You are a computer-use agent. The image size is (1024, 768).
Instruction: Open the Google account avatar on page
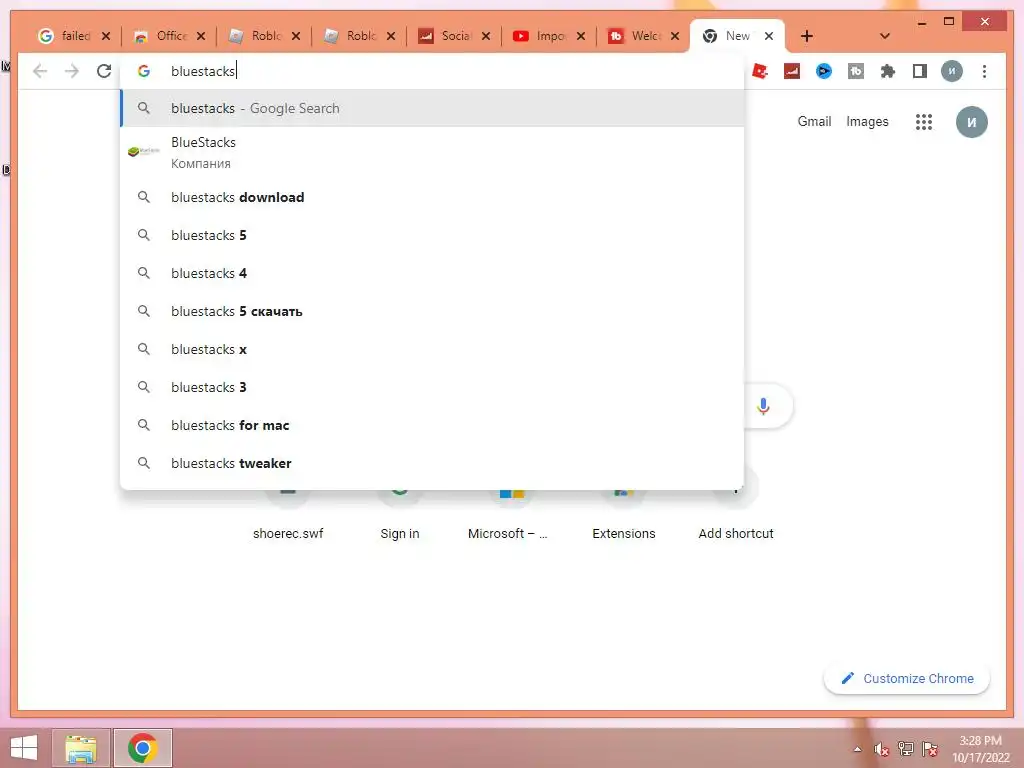tap(971, 122)
